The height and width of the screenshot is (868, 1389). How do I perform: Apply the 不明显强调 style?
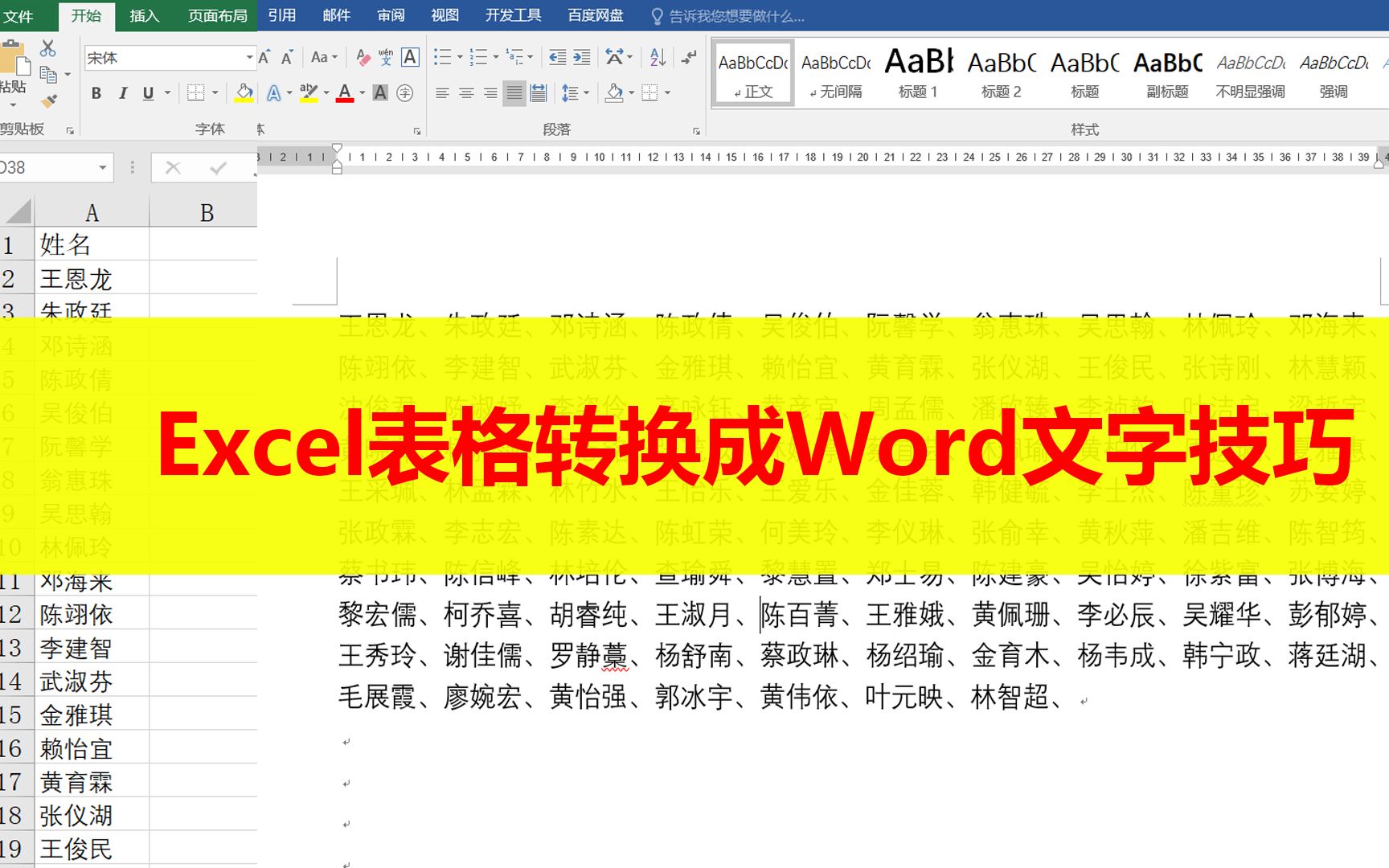point(1250,73)
